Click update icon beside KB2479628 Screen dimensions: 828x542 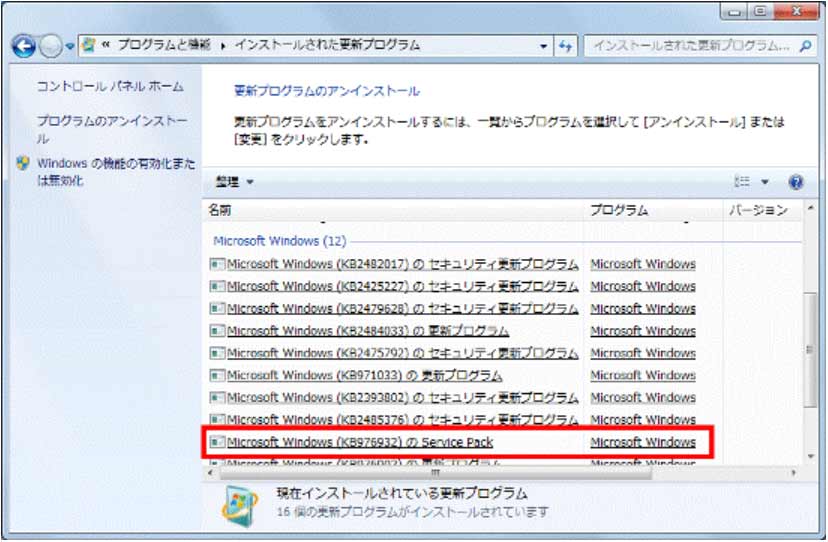click(x=217, y=308)
